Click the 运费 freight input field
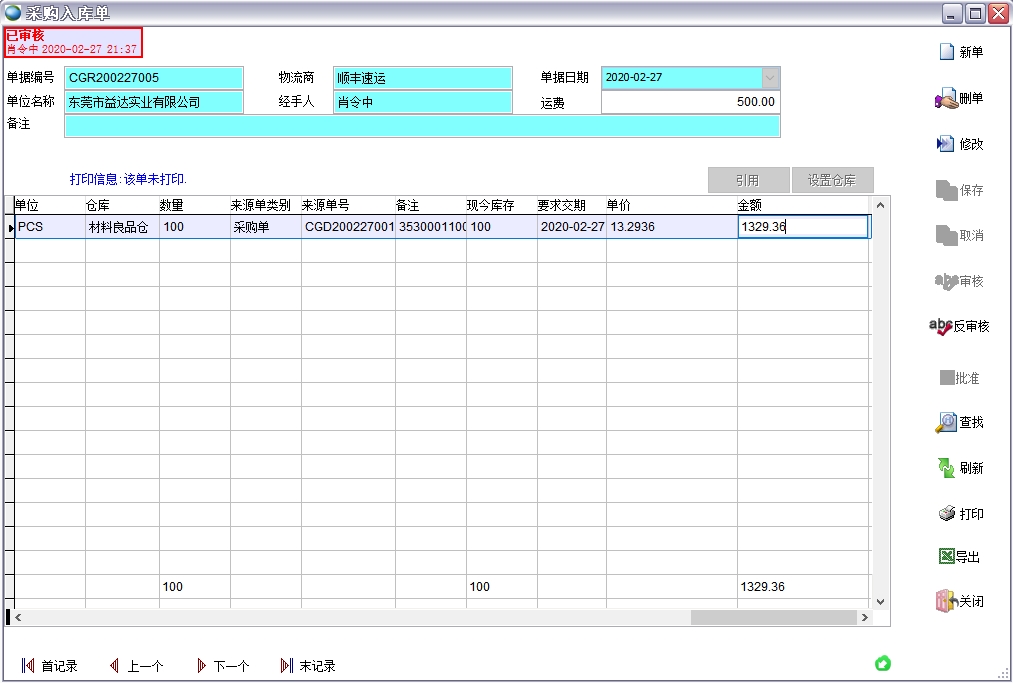Image resolution: width=1013 pixels, height=683 pixels. coord(690,102)
